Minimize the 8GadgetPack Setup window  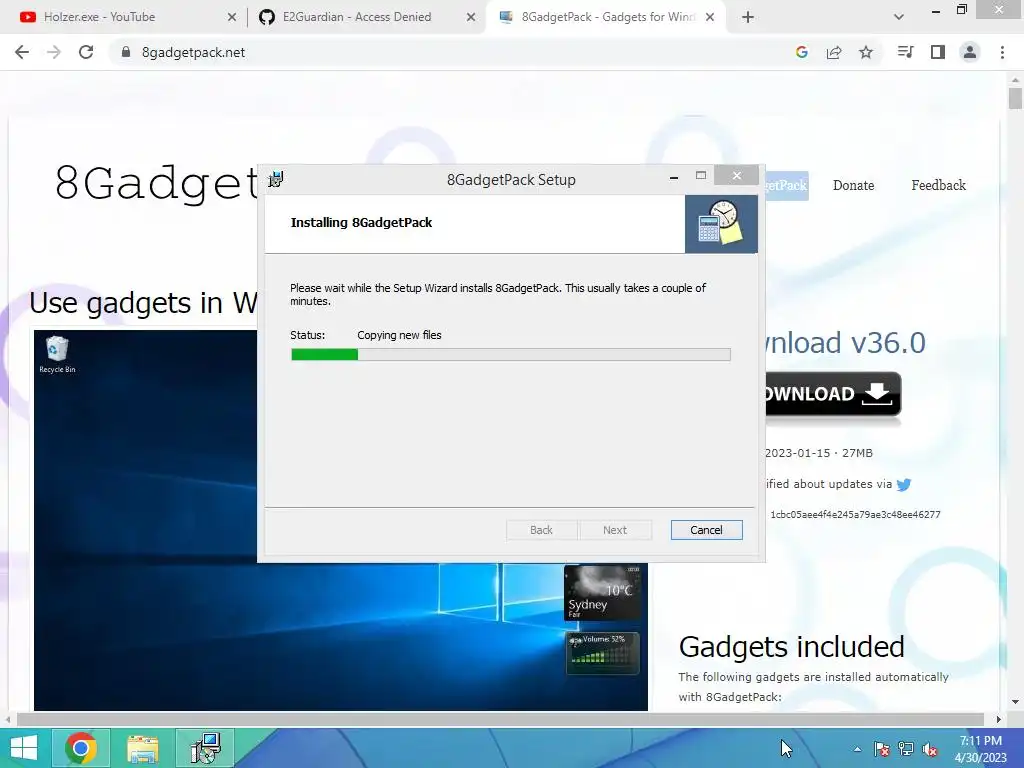[674, 177]
